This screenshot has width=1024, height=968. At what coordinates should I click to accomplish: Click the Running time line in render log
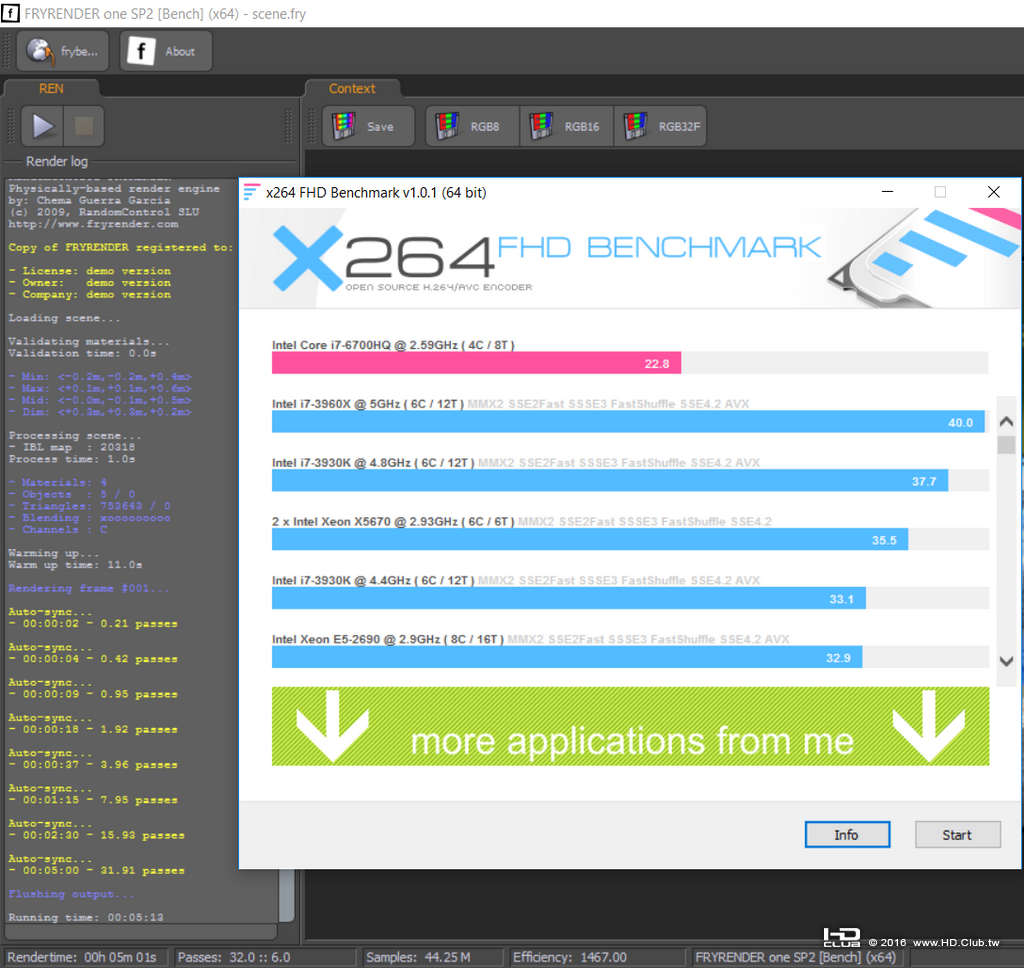(x=86, y=917)
